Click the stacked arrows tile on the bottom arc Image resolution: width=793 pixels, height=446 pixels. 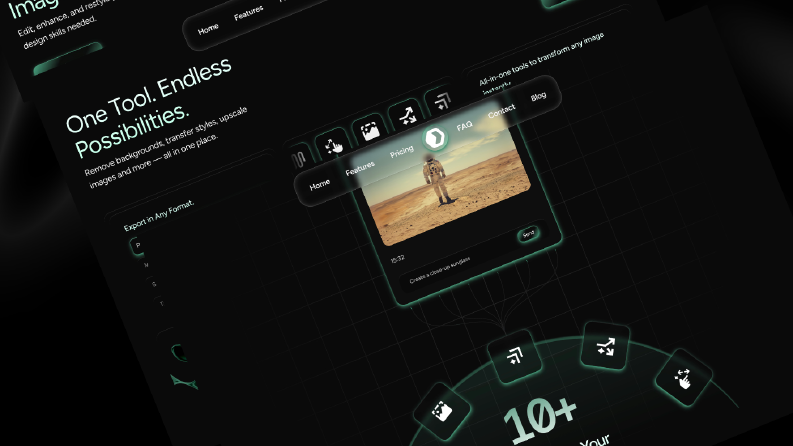point(515,357)
